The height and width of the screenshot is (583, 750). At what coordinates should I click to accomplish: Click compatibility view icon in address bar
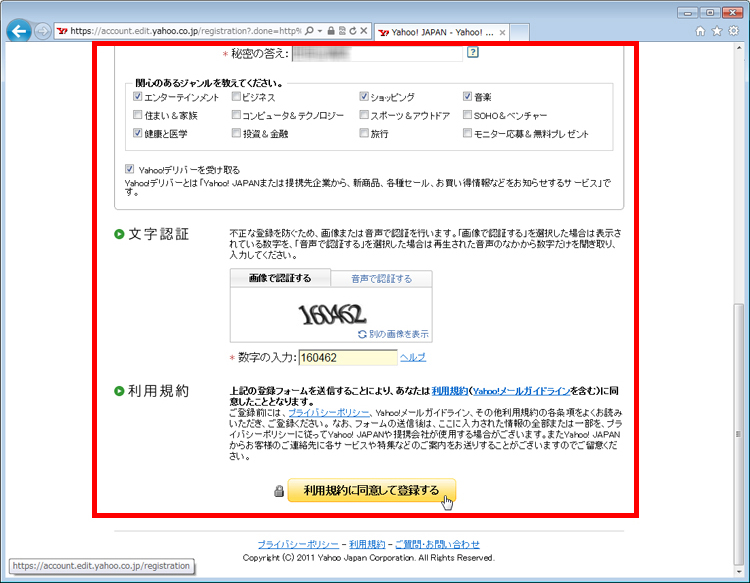tap(342, 31)
